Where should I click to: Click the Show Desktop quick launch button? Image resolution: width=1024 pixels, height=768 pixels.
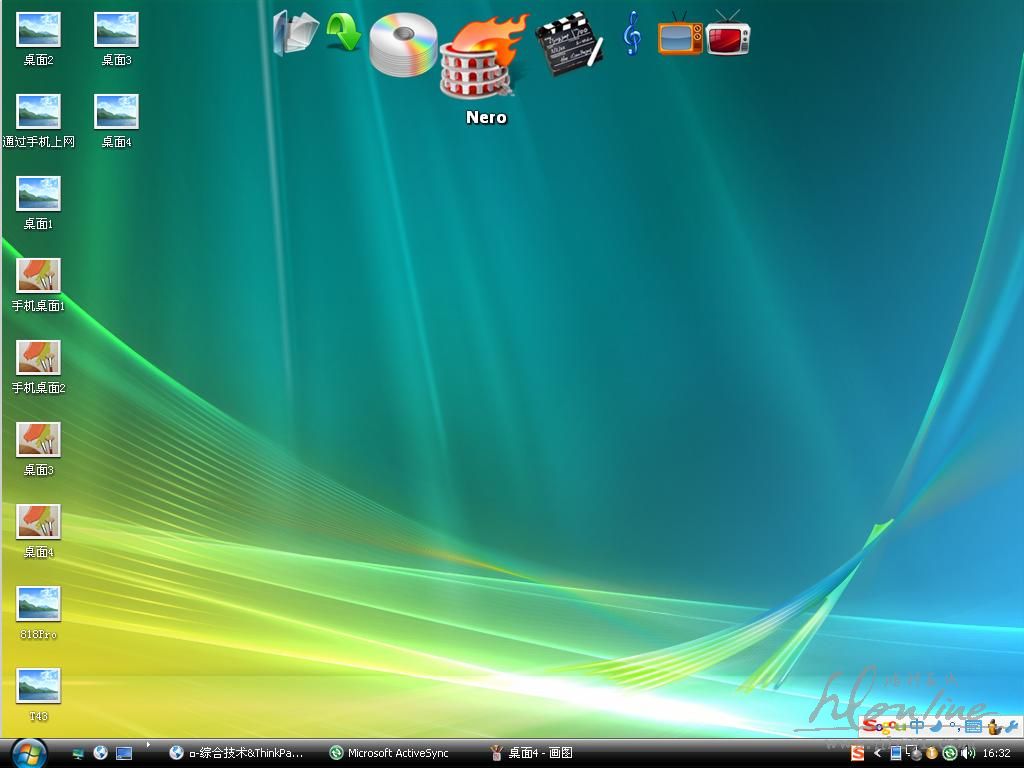coord(124,753)
